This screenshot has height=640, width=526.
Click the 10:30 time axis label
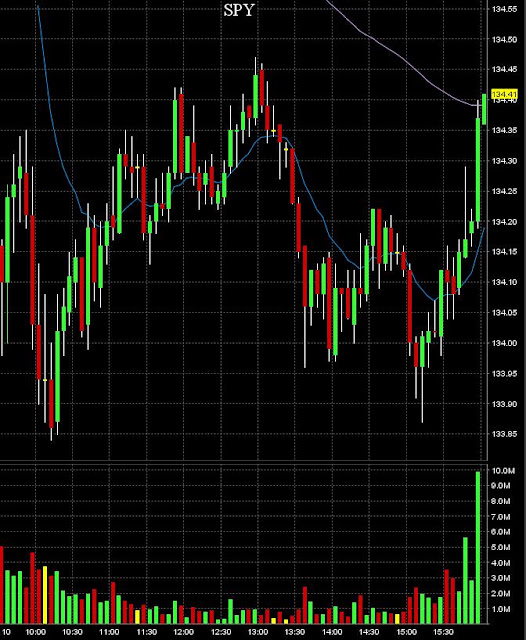click(72, 632)
